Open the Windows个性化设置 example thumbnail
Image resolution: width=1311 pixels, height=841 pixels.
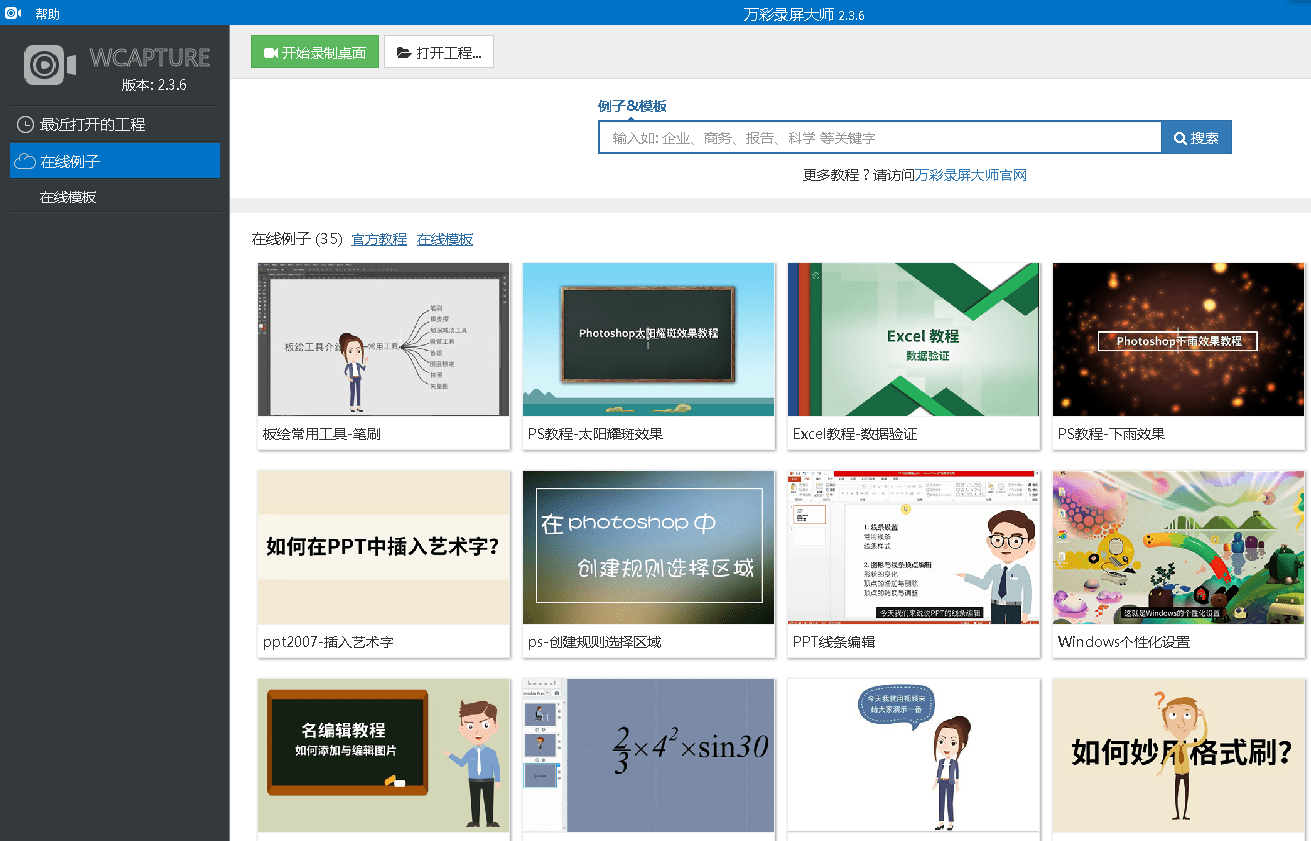(x=1179, y=547)
